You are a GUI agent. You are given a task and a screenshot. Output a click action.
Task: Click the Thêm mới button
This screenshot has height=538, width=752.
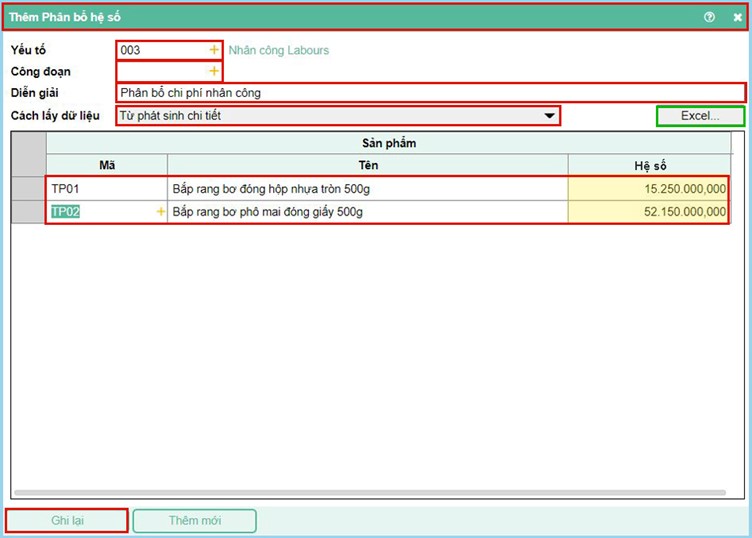(194, 521)
